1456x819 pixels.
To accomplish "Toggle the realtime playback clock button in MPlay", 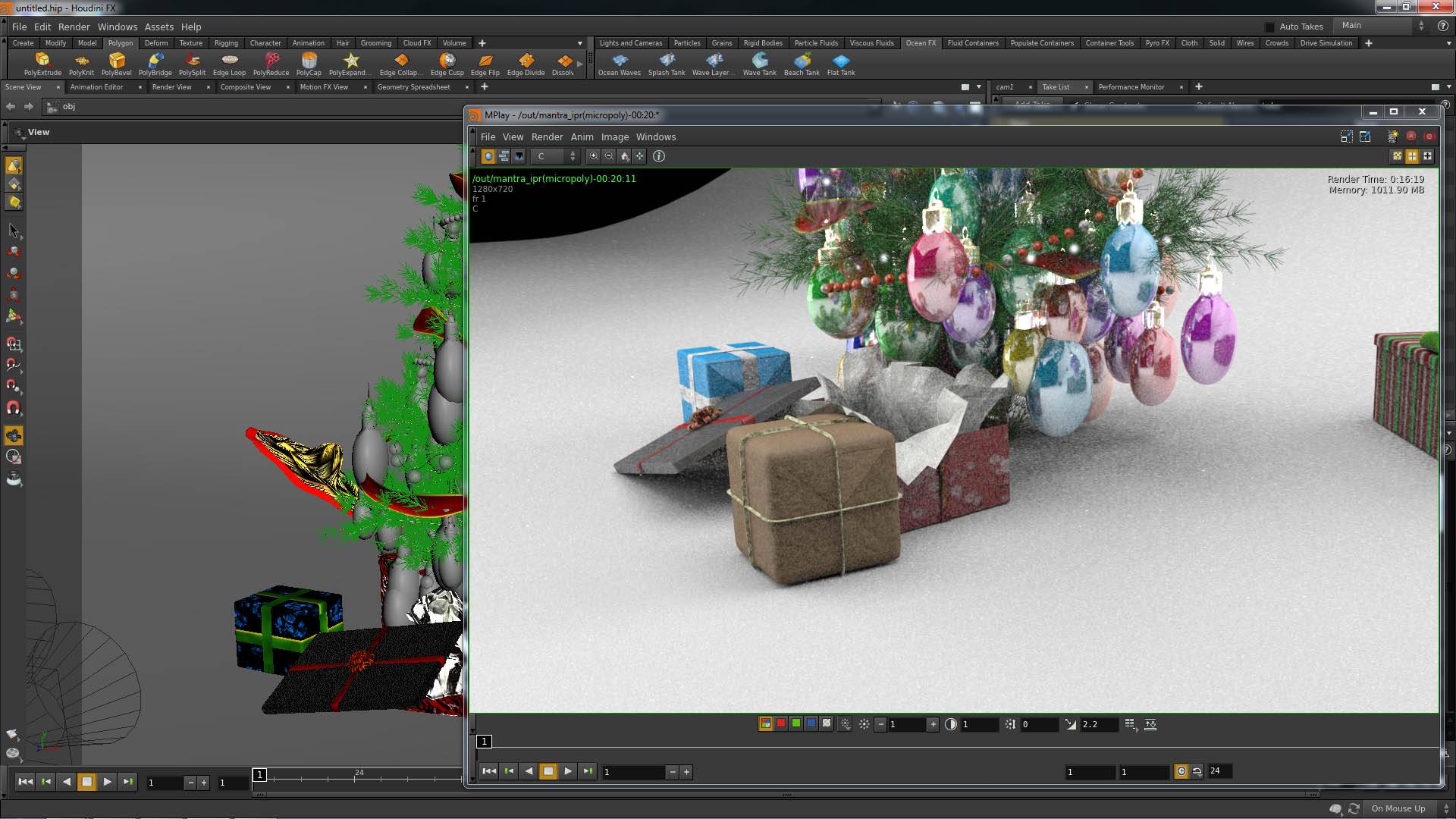I will pos(1181,771).
